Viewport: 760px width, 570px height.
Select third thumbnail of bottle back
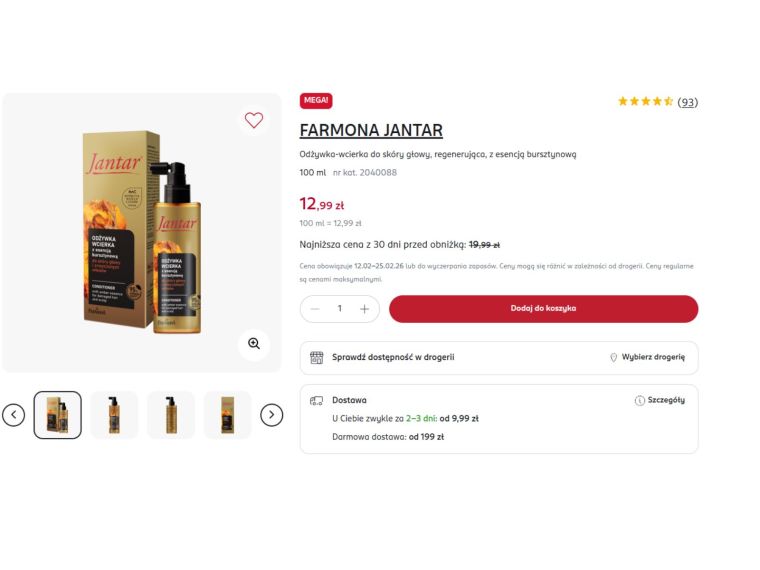click(171, 415)
